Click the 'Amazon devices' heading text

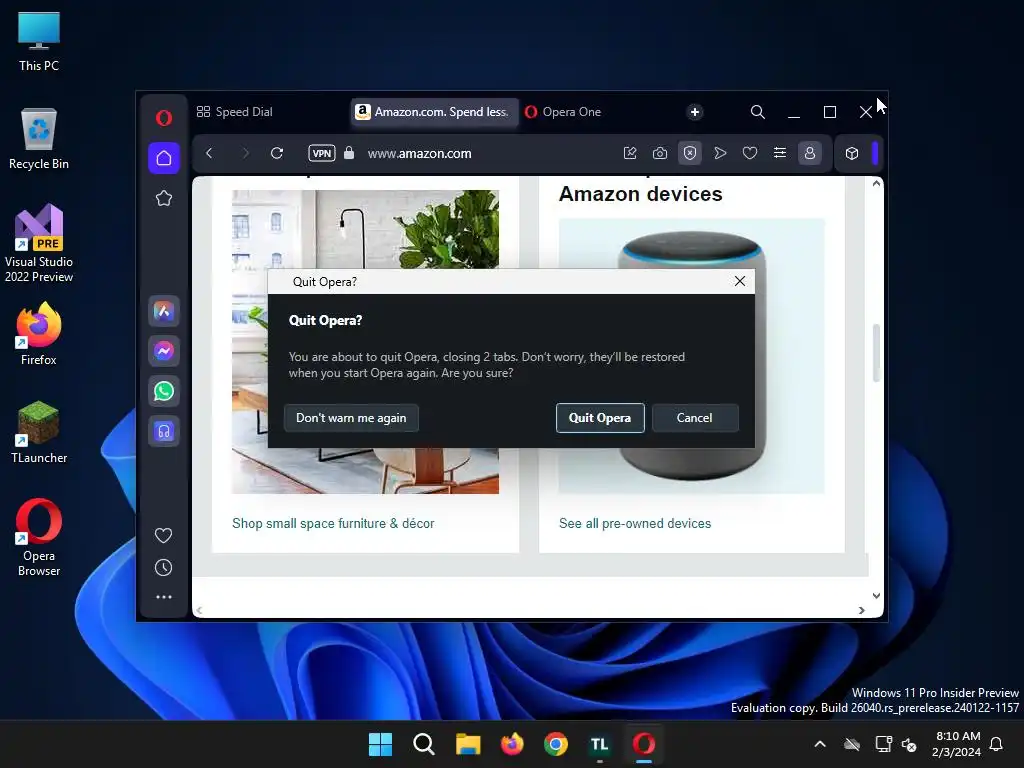641,194
